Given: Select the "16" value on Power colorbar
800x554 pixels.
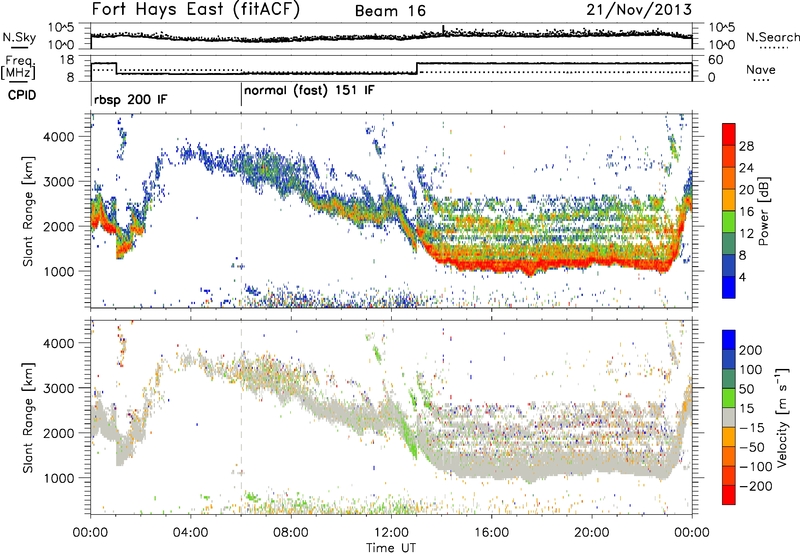Looking at the screenshot, I should click(746, 212).
